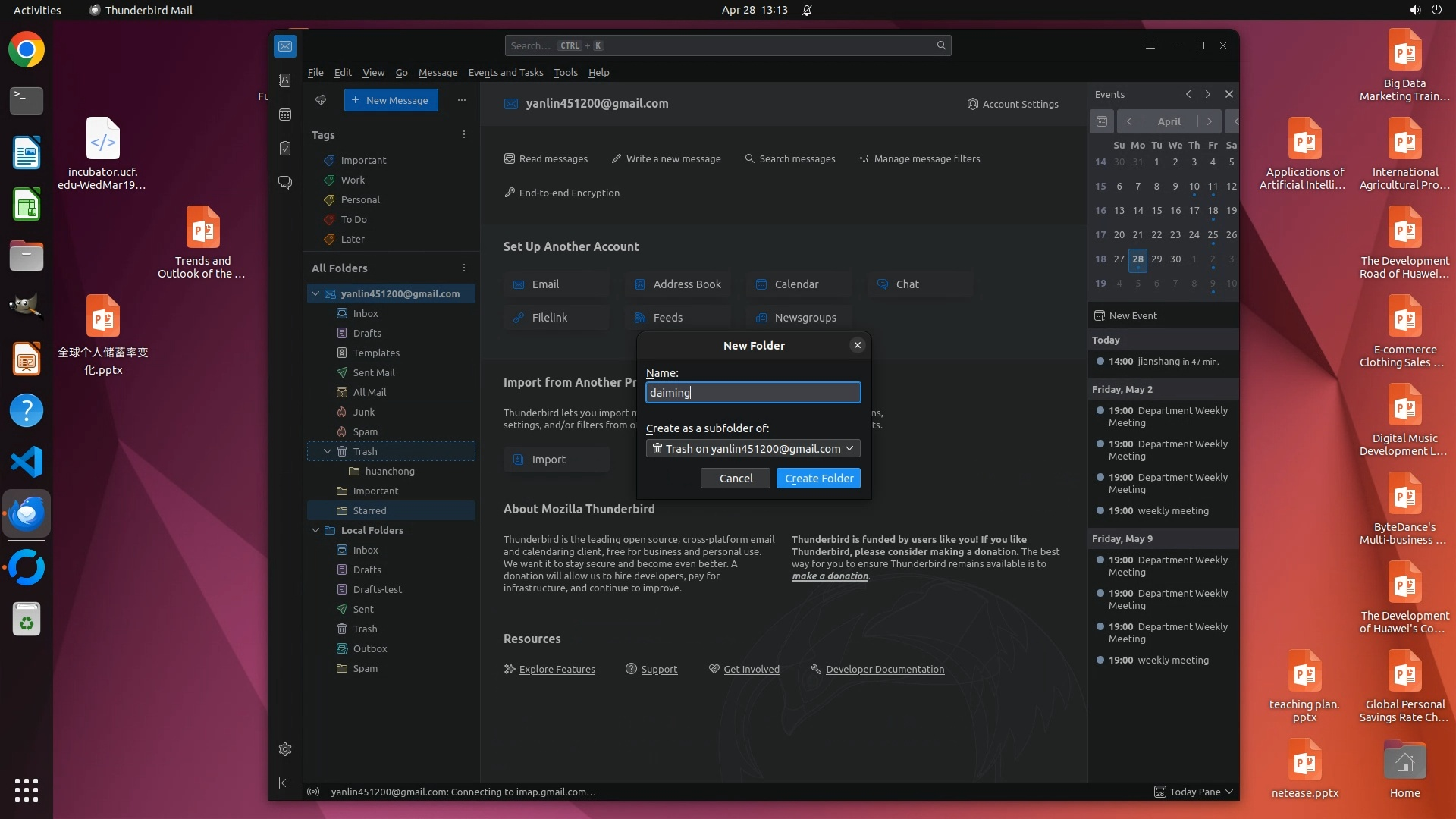This screenshot has height=819, width=1456.
Task: Click the Get Messages cloud icon
Action: 321,100
